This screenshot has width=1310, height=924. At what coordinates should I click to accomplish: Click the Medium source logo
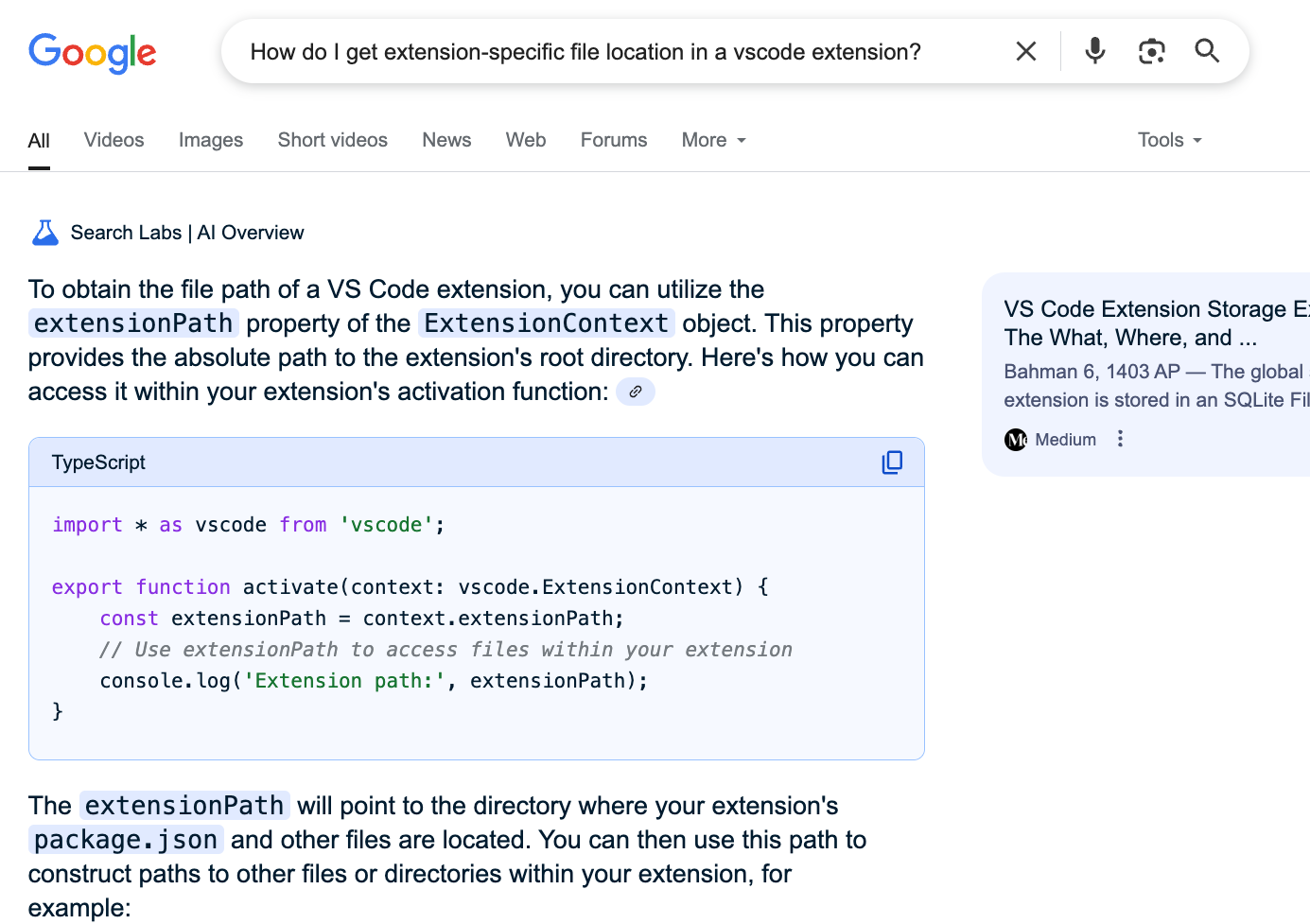click(x=1016, y=440)
